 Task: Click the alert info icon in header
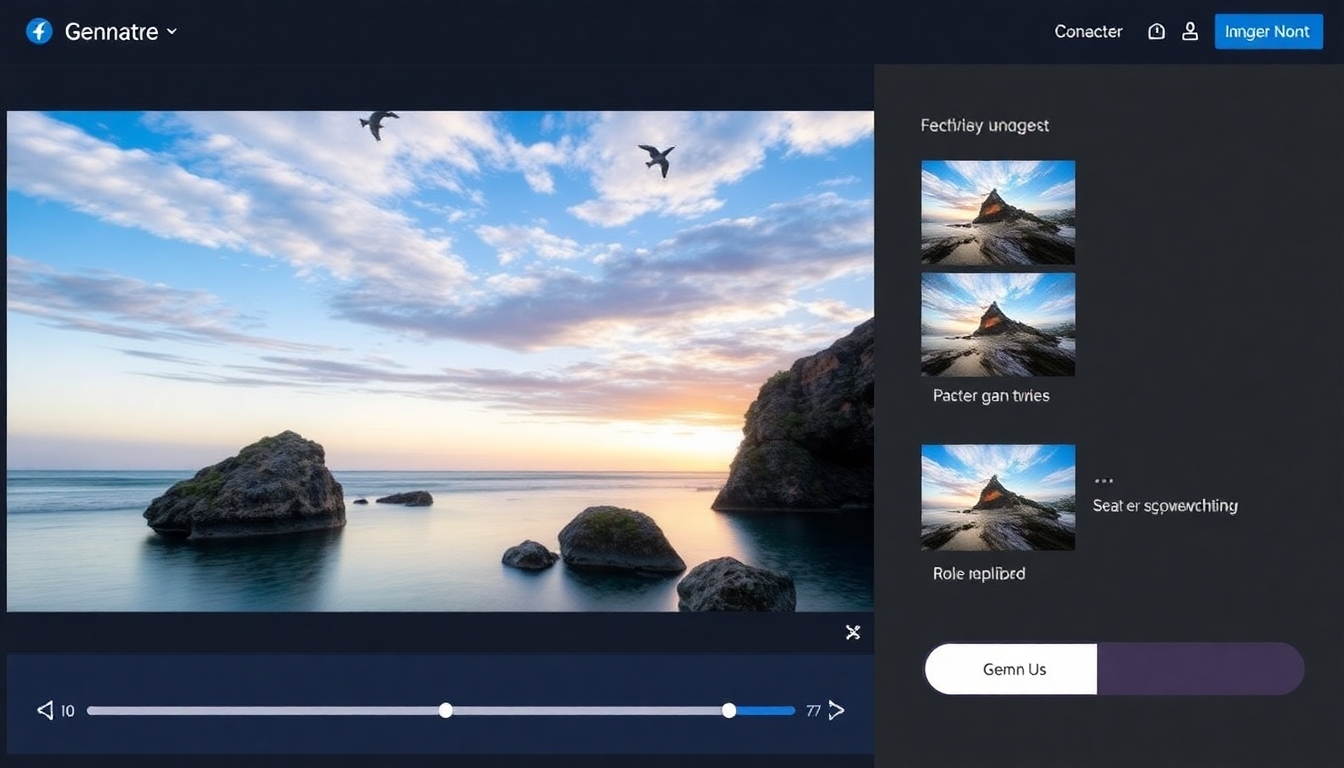1156,32
